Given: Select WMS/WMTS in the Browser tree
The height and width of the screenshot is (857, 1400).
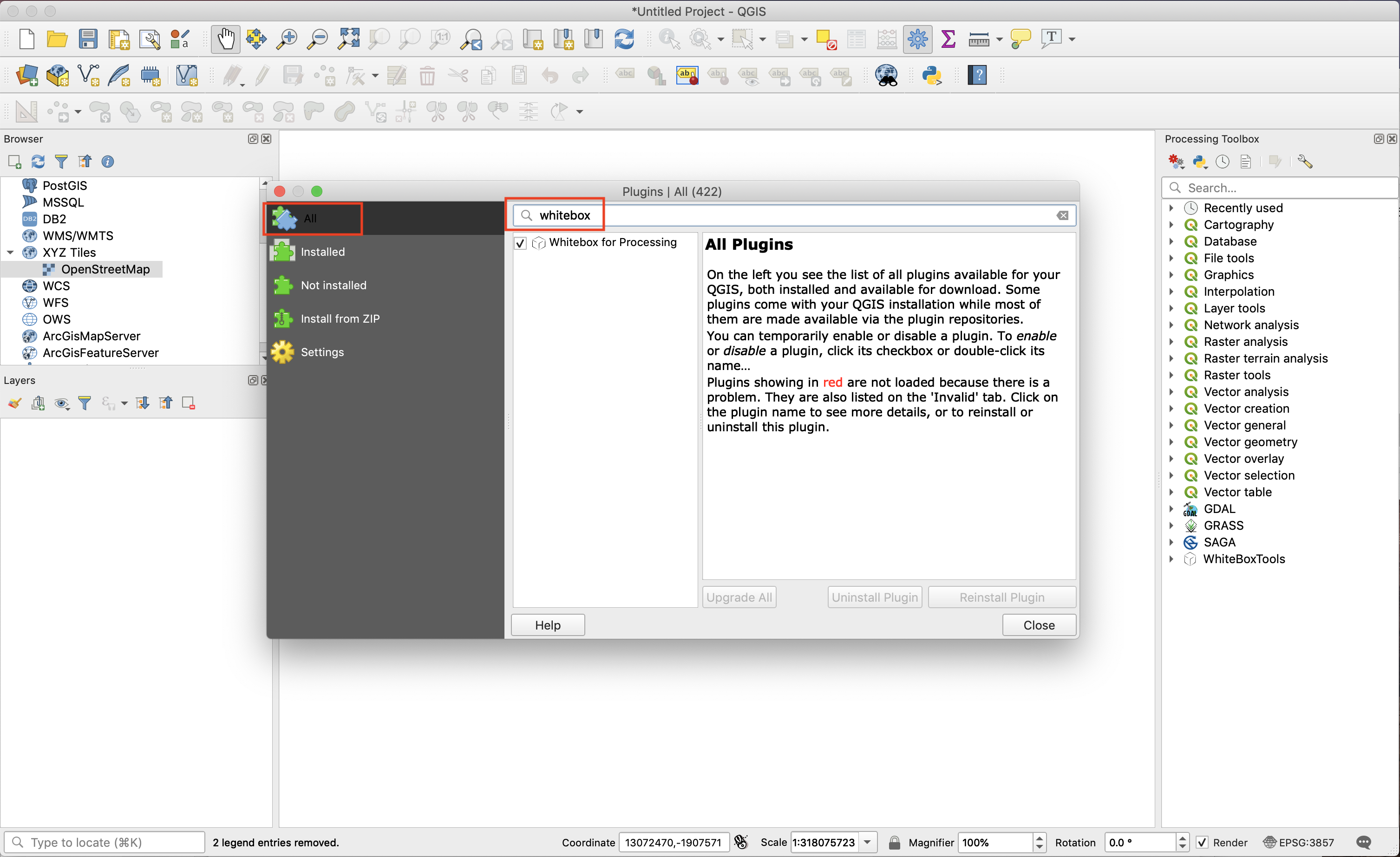Looking at the screenshot, I should point(78,236).
